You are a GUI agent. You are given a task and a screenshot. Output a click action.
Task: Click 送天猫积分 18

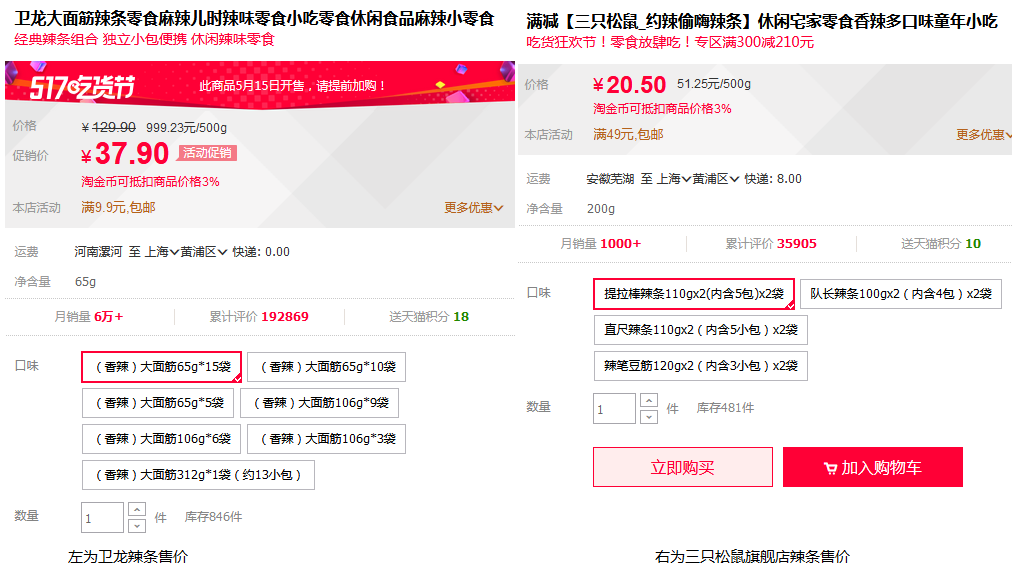coord(429,317)
